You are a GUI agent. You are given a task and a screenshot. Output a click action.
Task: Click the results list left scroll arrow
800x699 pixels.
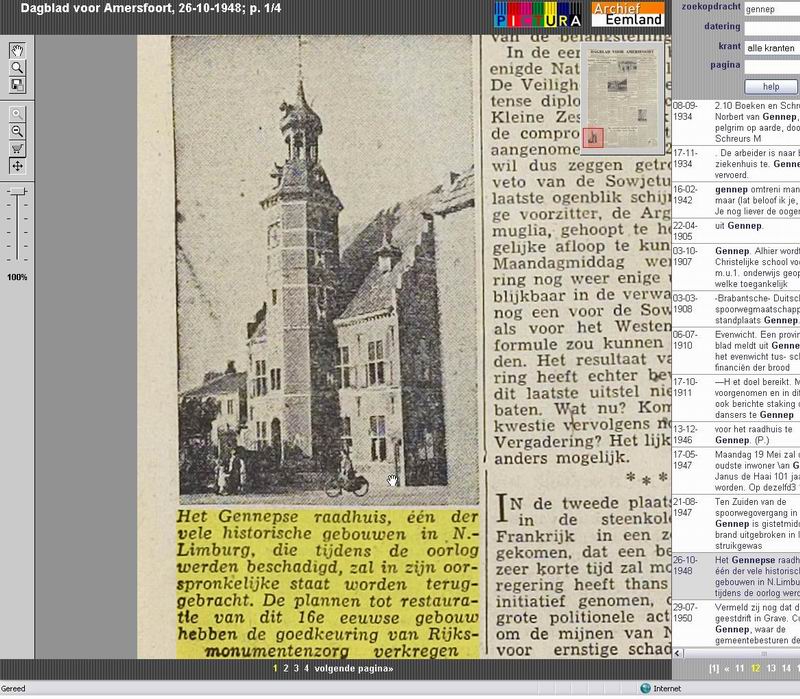(678, 653)
